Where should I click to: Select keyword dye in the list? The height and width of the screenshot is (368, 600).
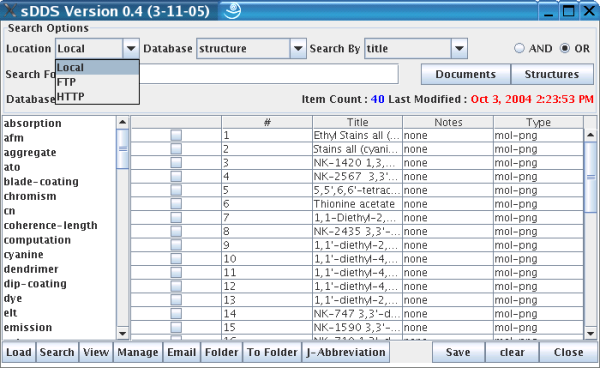pos(13,298)
